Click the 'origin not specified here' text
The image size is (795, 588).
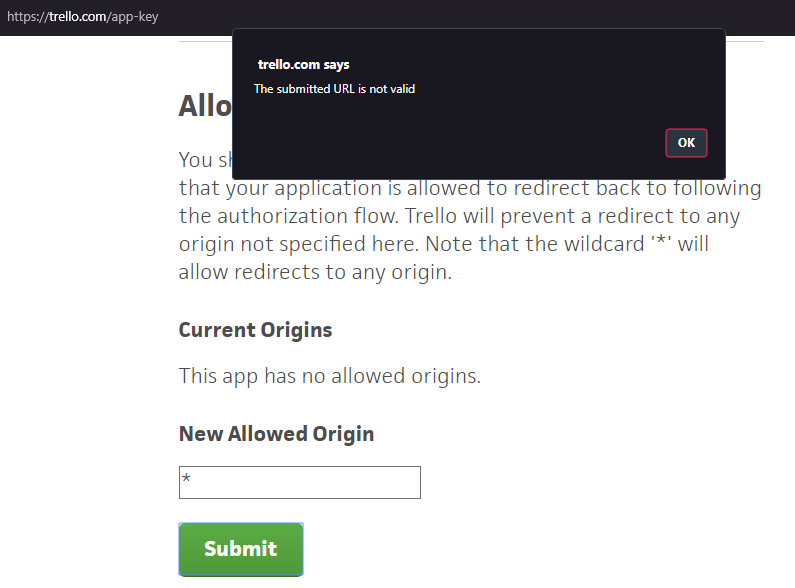[299, 244]
